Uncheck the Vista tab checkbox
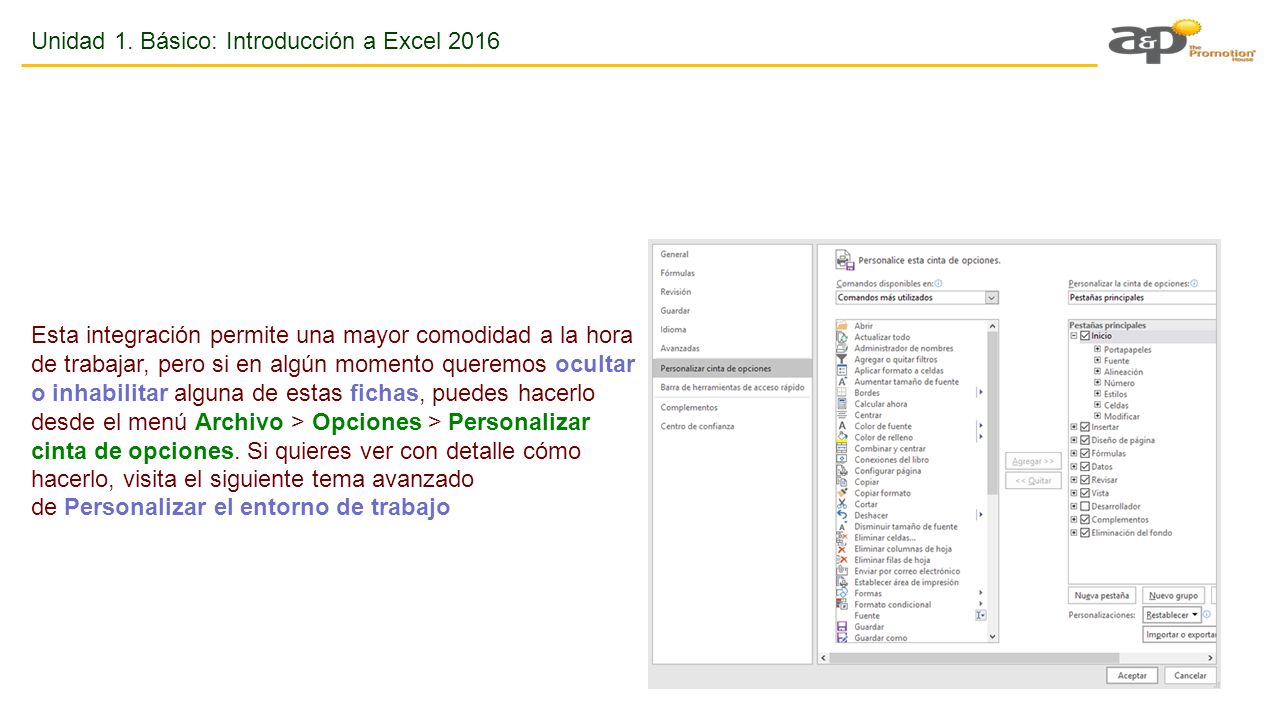Viewport: 1280px width, 720px height. pyautogui.click(x=1085, y=493)
